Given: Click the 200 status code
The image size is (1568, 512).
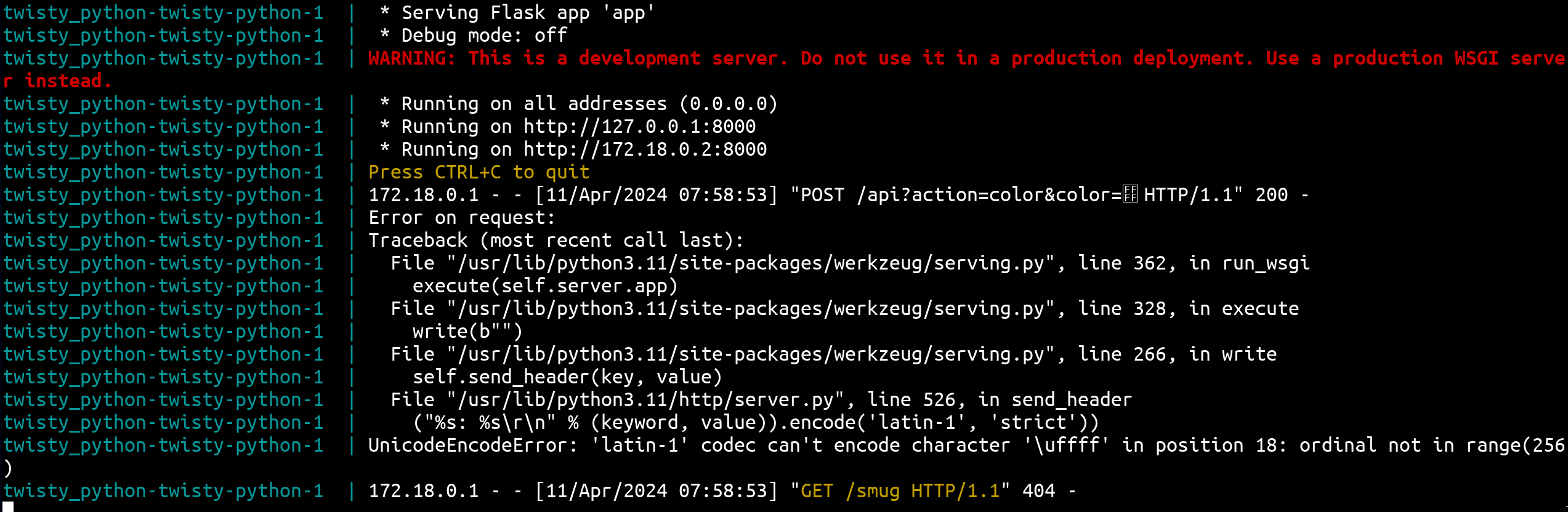Looking at the screenshot, I should (x=1271, y=195).
